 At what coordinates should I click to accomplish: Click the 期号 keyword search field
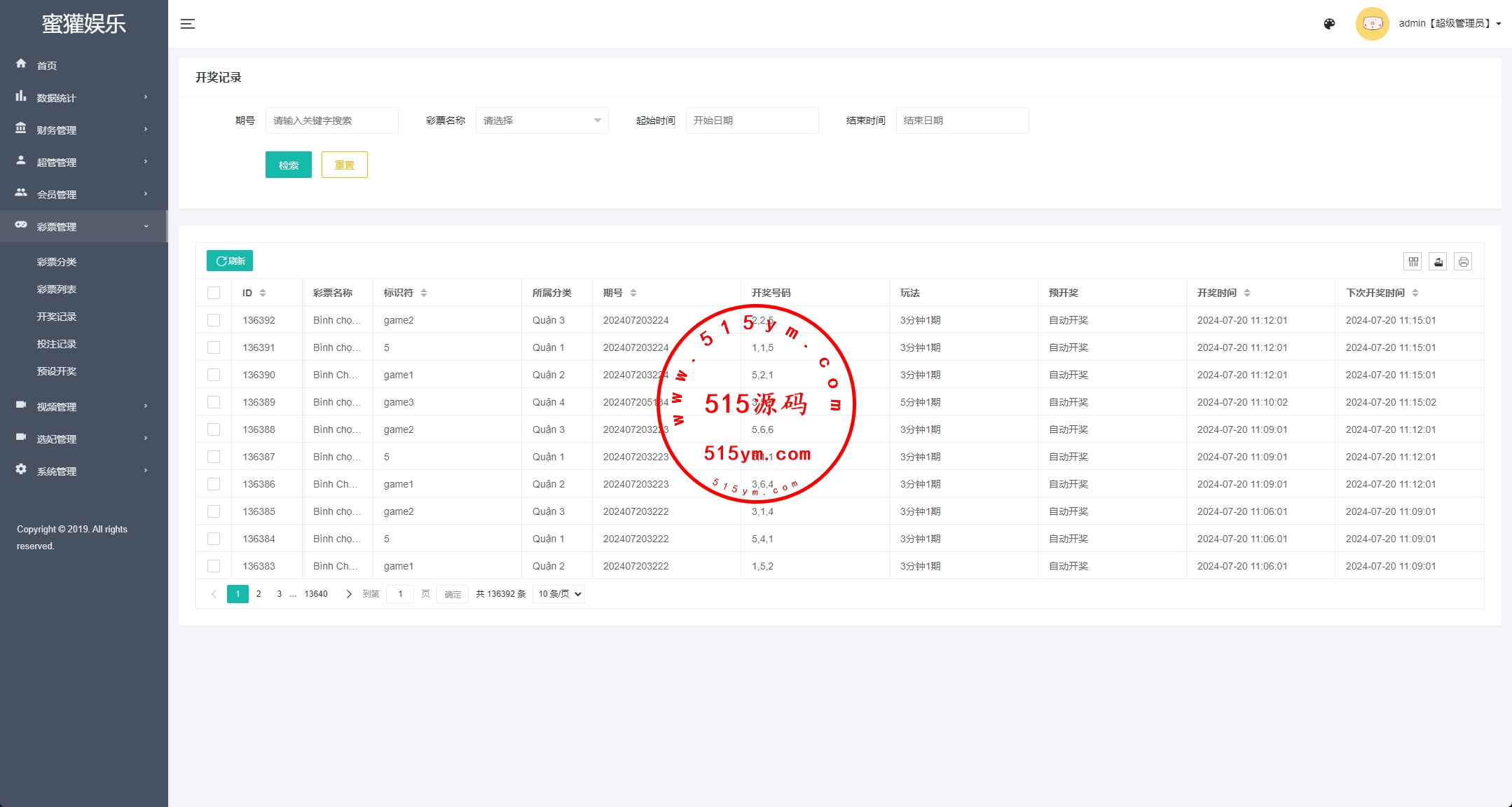click(x=331, y=120)
